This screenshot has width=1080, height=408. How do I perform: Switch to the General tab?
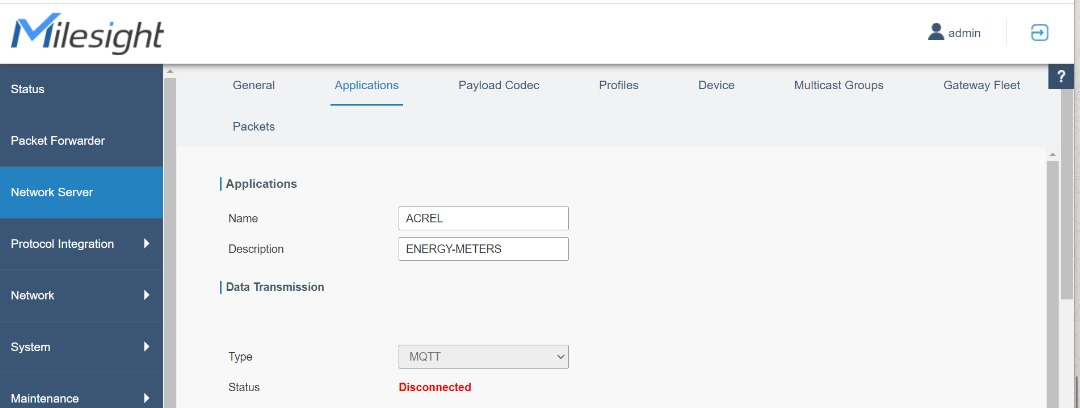tap(254, 85)
